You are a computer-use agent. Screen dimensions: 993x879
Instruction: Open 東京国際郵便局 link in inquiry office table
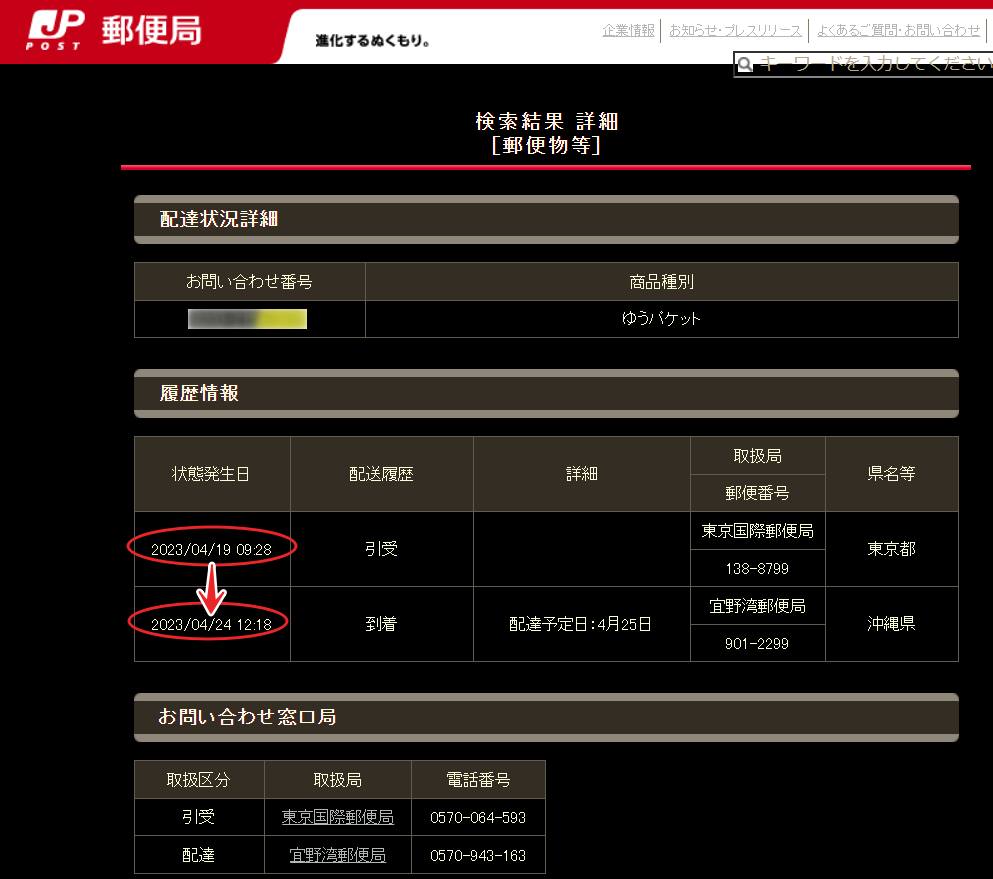(x=337, y=817)
